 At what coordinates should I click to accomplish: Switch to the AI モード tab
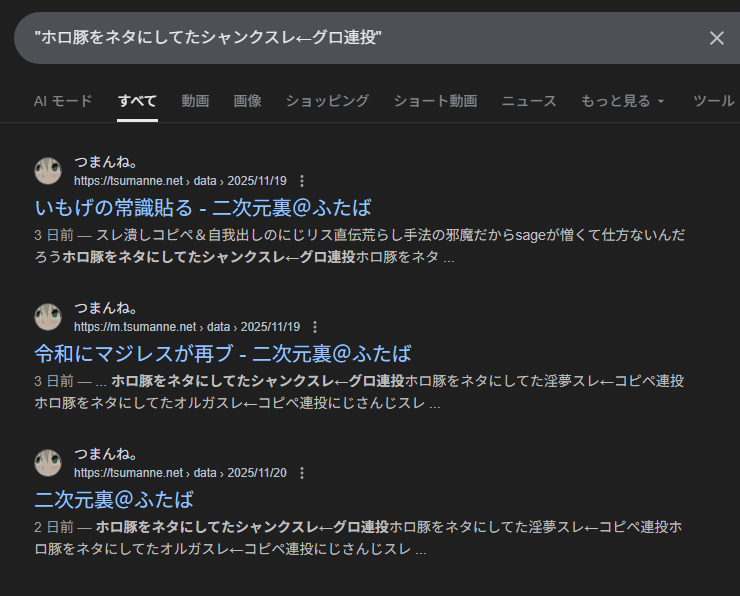(63, 101)
